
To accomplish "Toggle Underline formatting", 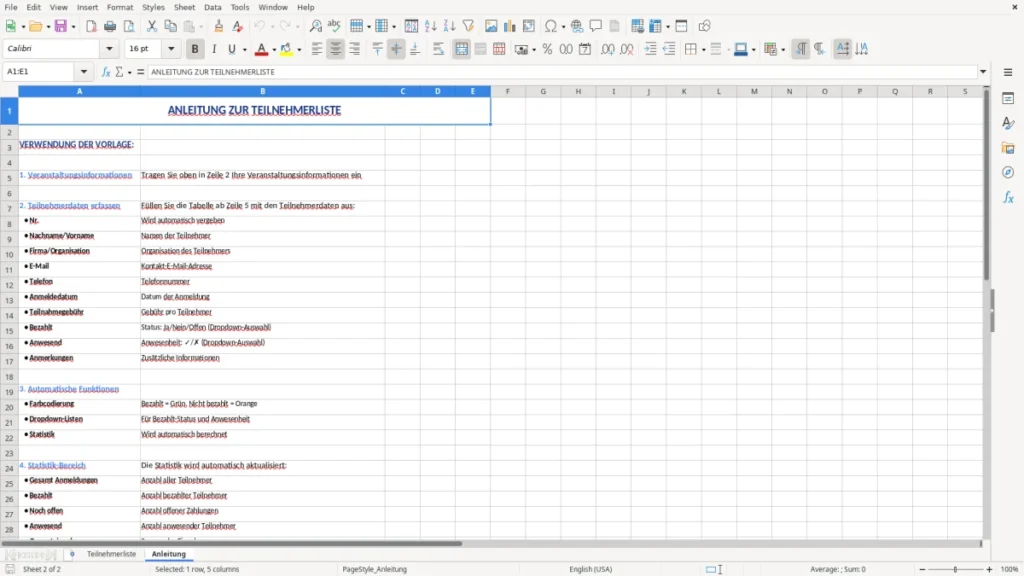I will 231,49.
